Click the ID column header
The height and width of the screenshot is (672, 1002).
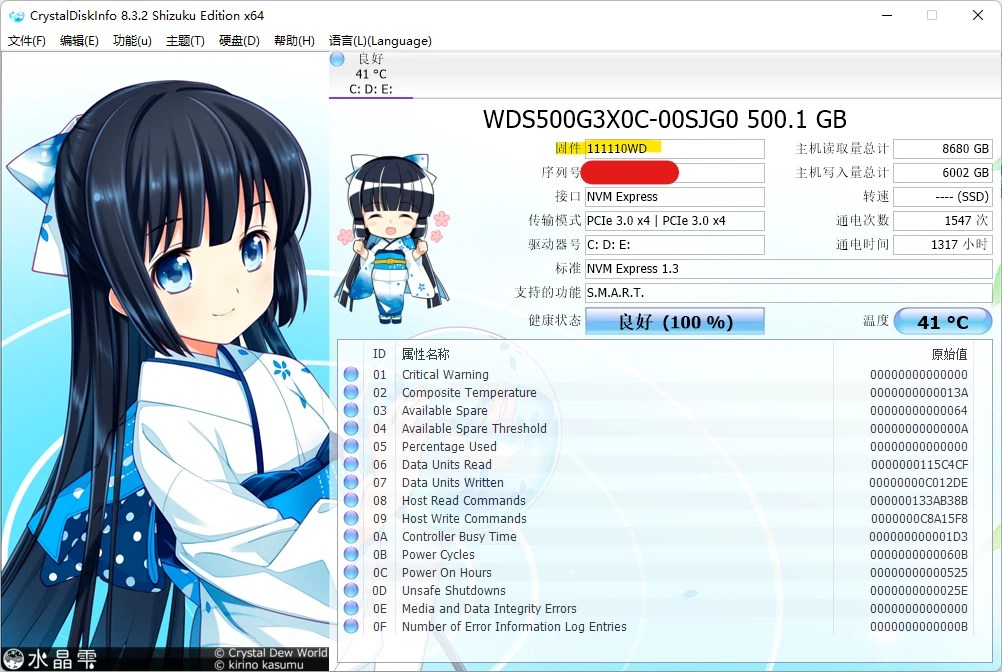[380, 354]
